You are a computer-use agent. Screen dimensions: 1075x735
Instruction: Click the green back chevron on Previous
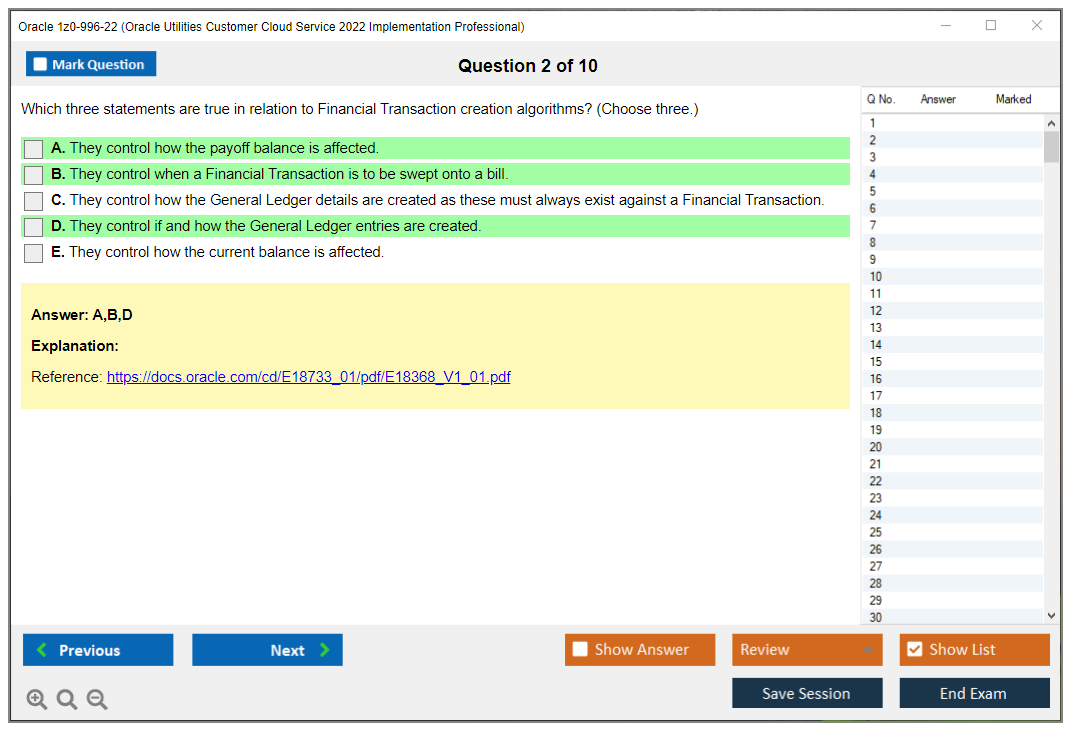click(42, 650)
